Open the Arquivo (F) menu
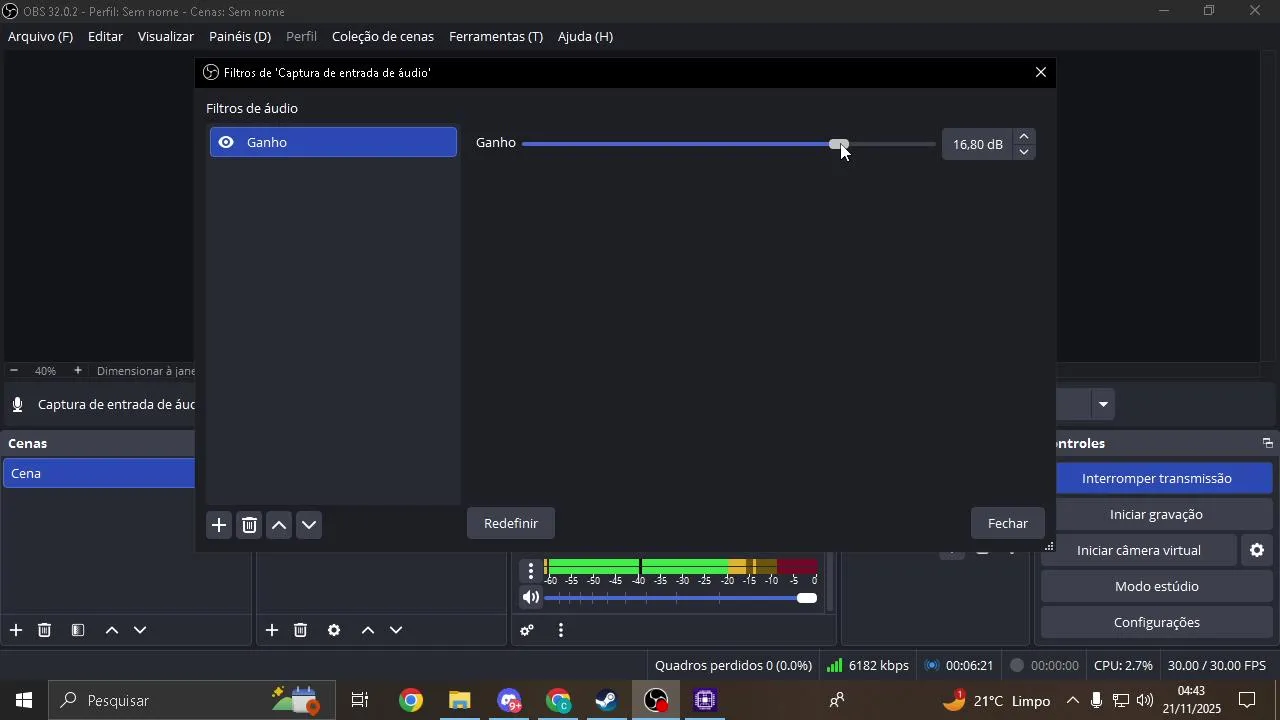 click(x=40, y=36)
